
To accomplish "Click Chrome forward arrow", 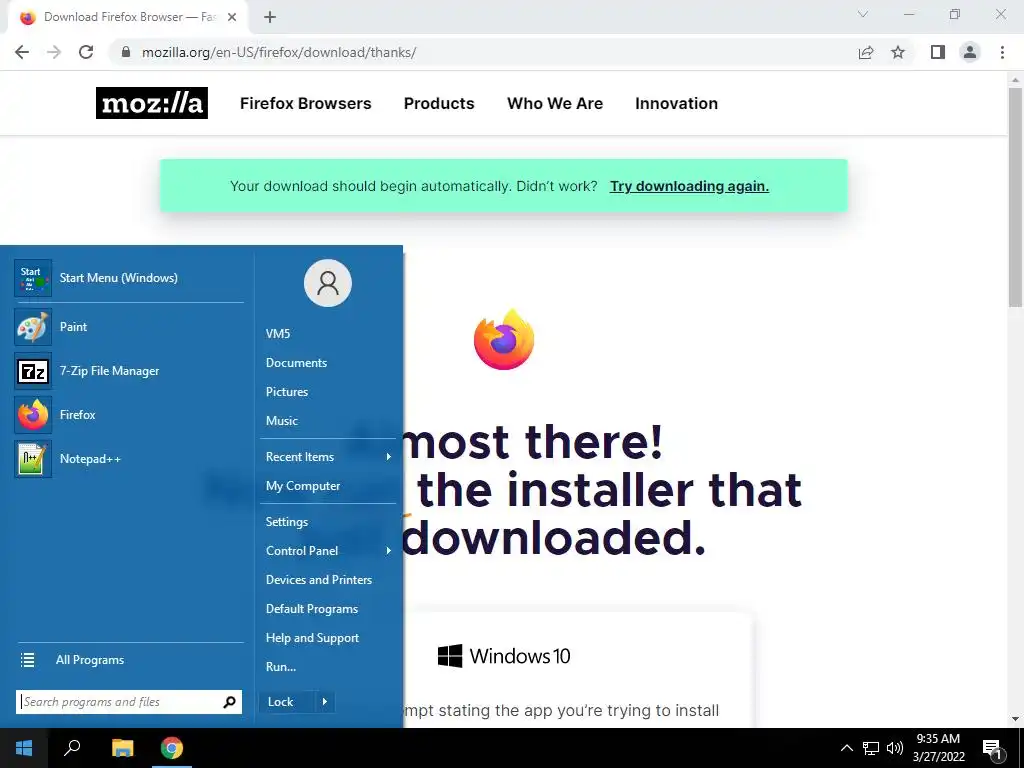I will click(x=54, y=52).
